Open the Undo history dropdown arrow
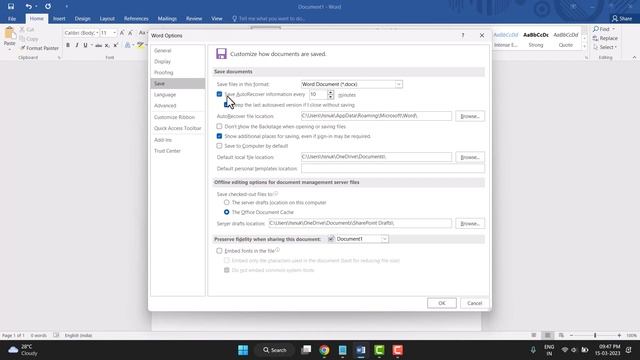The image size is (640, 360). pos(36,7)
